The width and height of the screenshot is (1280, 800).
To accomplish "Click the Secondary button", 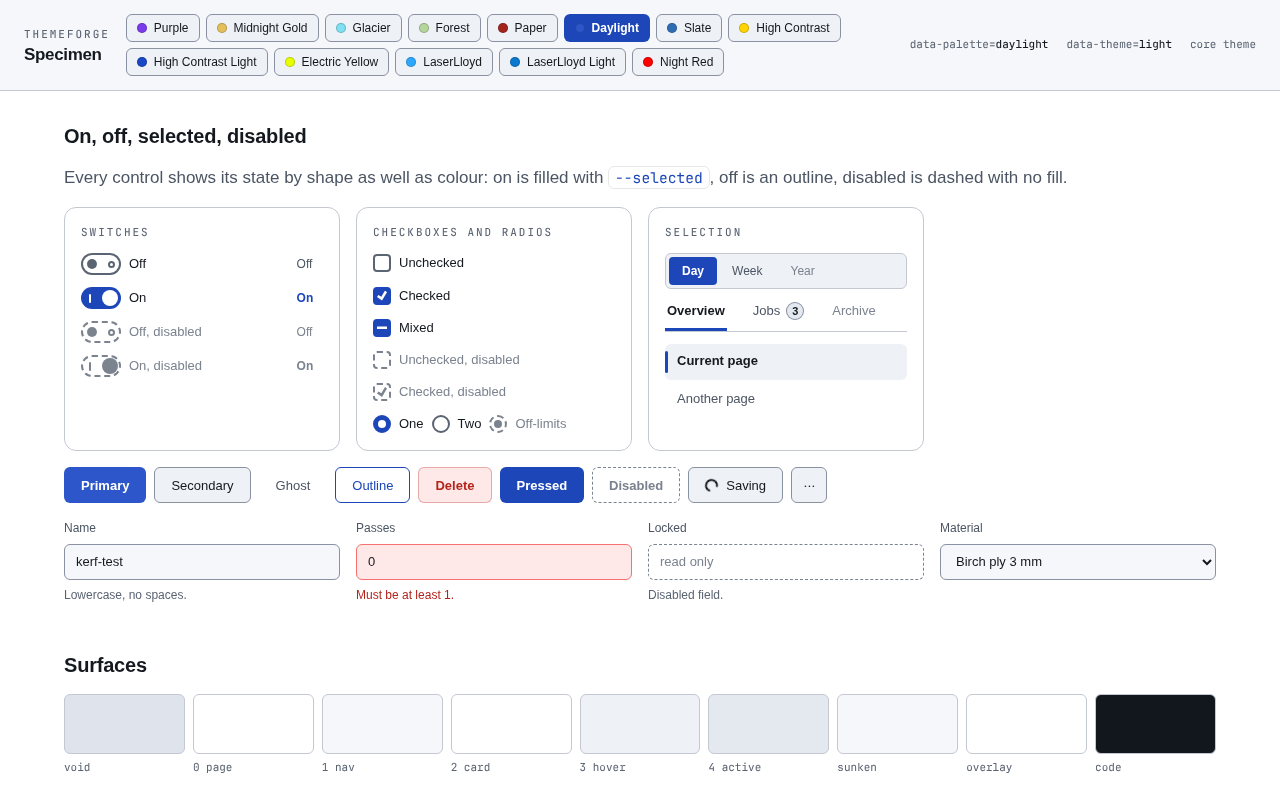I will pos(202,485).
